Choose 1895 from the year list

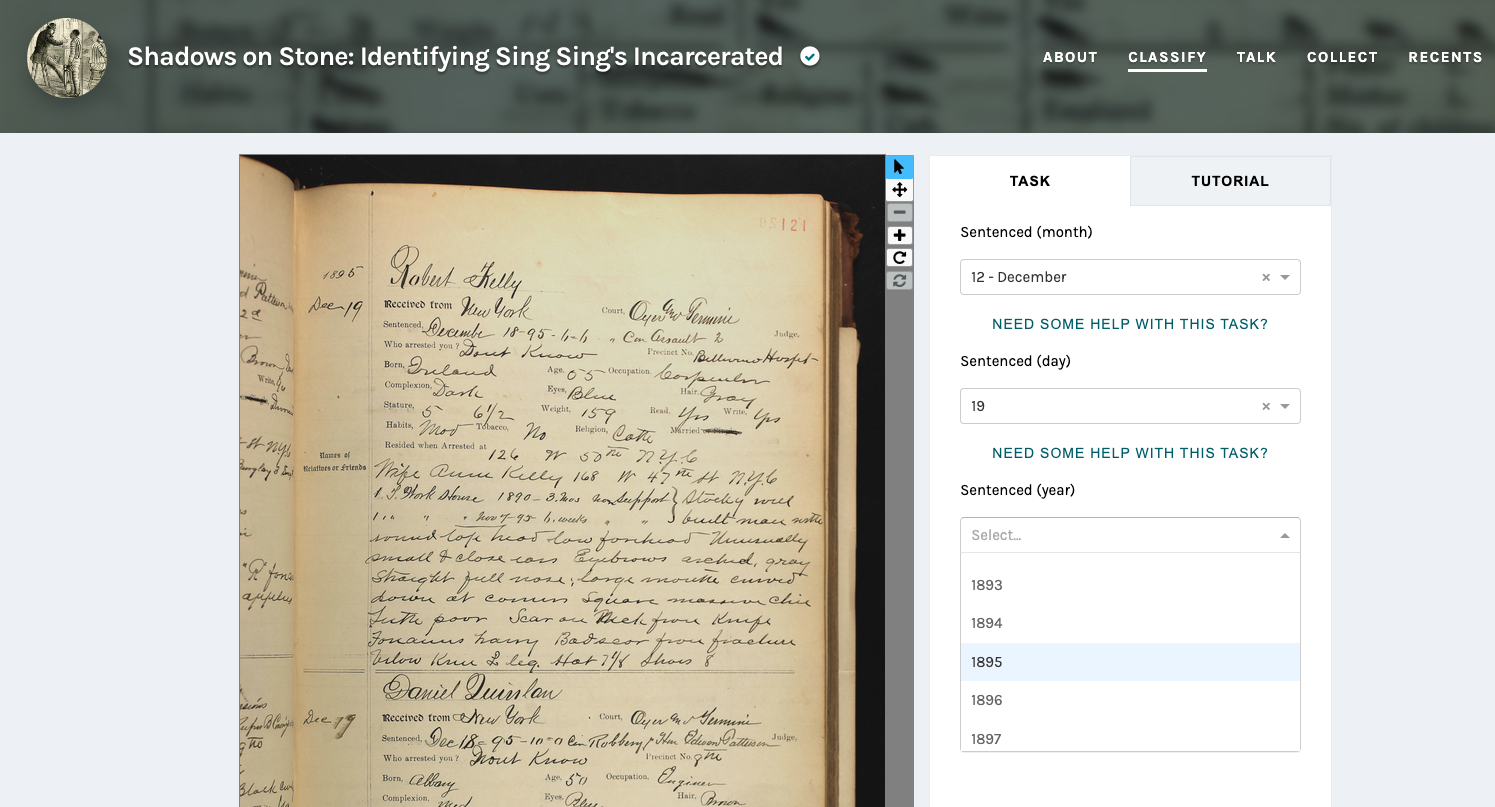[987, 662]
